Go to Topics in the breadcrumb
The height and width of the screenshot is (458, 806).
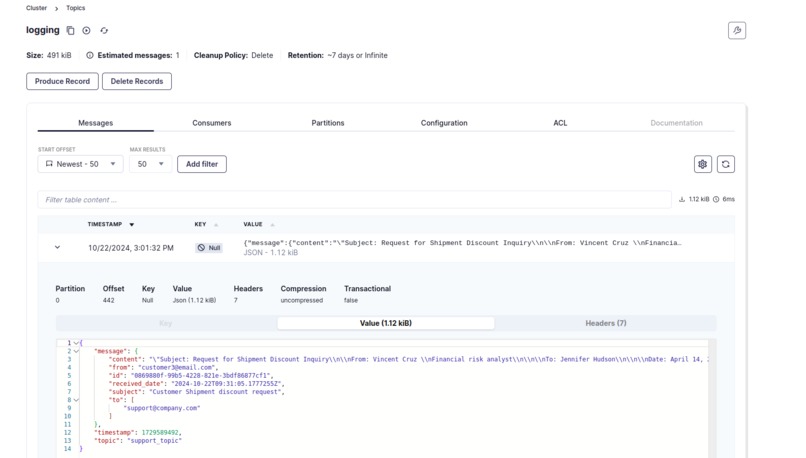pyautogui.click(x=76, y=8)
